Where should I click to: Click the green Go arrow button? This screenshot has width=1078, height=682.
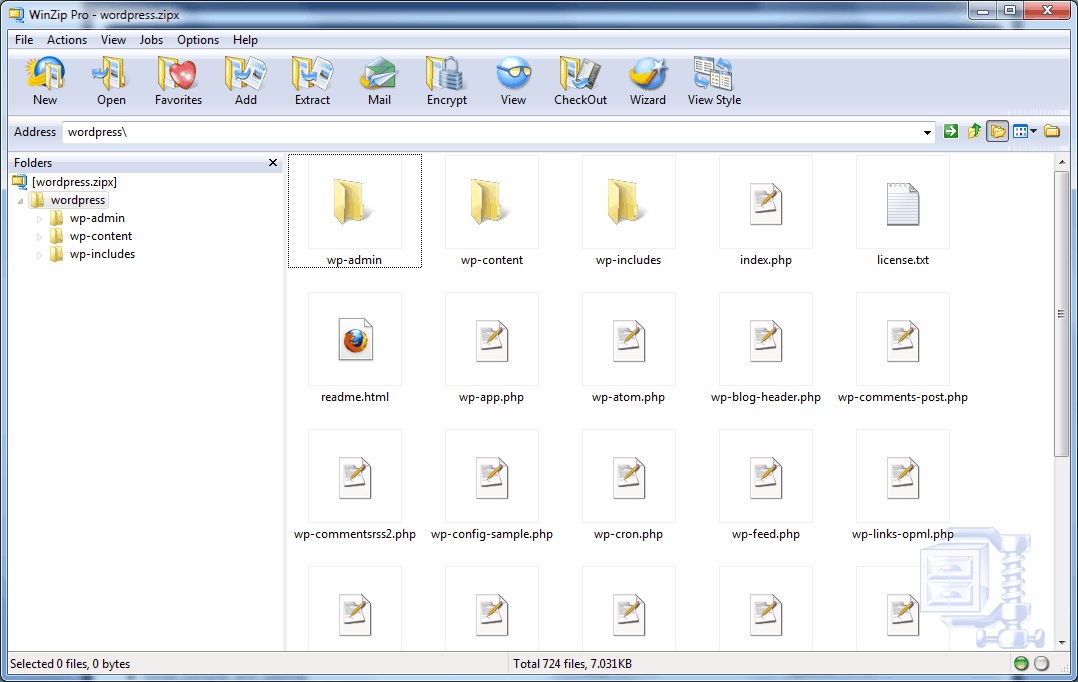pyautogui.click(x=951, y=132)
